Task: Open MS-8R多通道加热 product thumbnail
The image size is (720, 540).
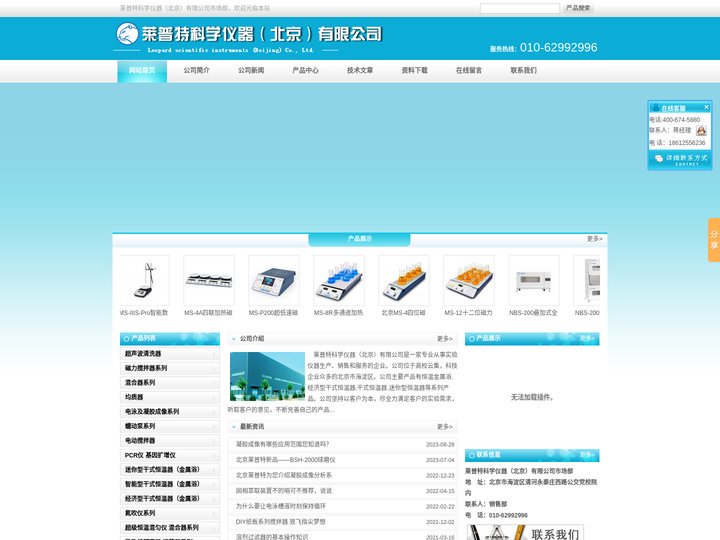Action: 339,280
